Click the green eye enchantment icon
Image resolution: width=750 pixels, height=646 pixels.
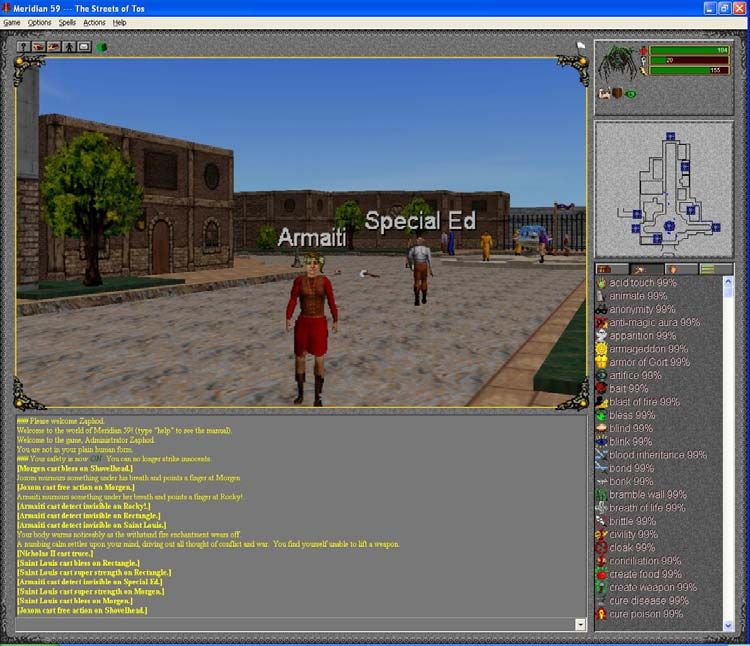pos(631,94)
